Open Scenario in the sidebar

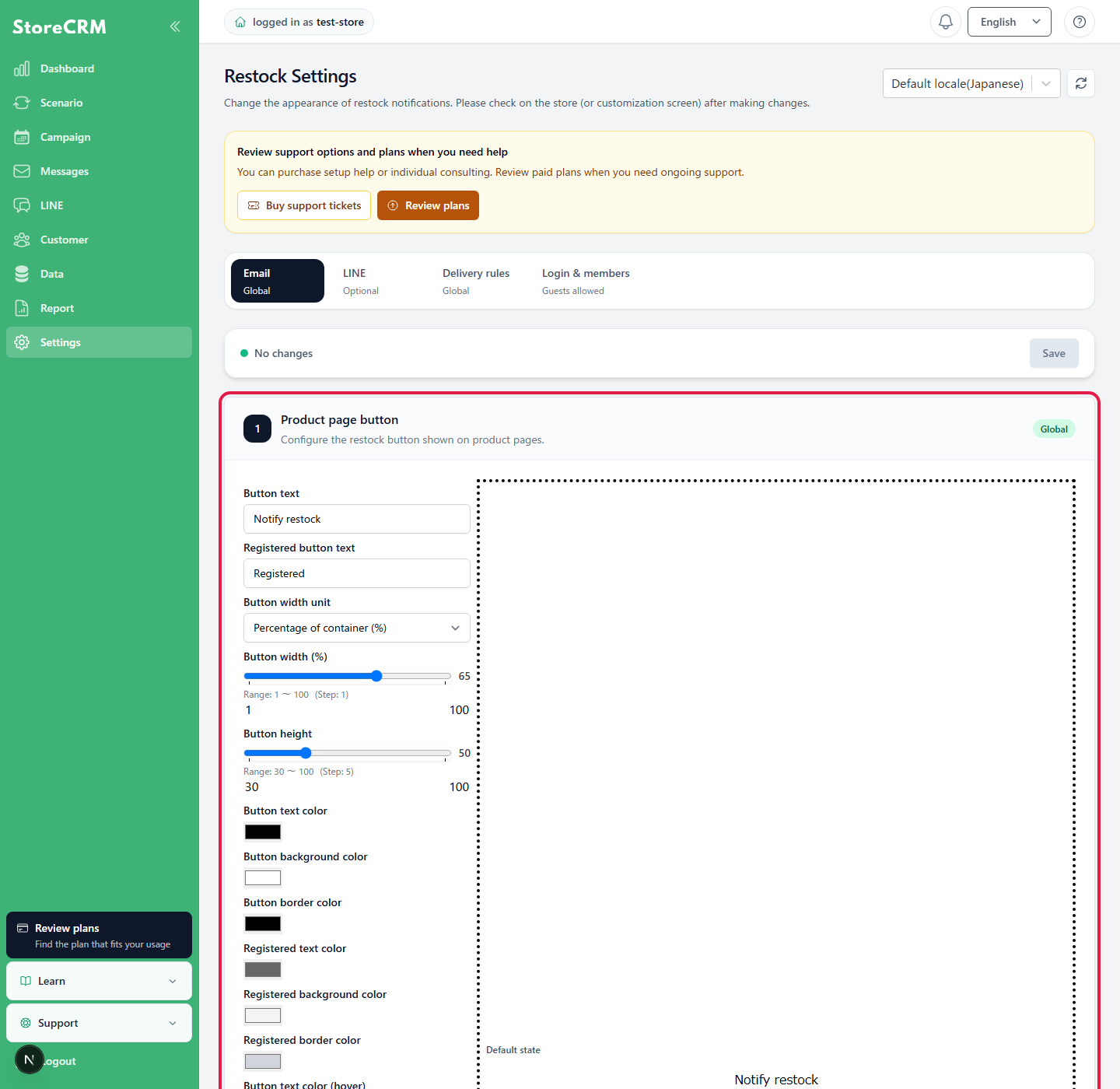pos(99,103)
